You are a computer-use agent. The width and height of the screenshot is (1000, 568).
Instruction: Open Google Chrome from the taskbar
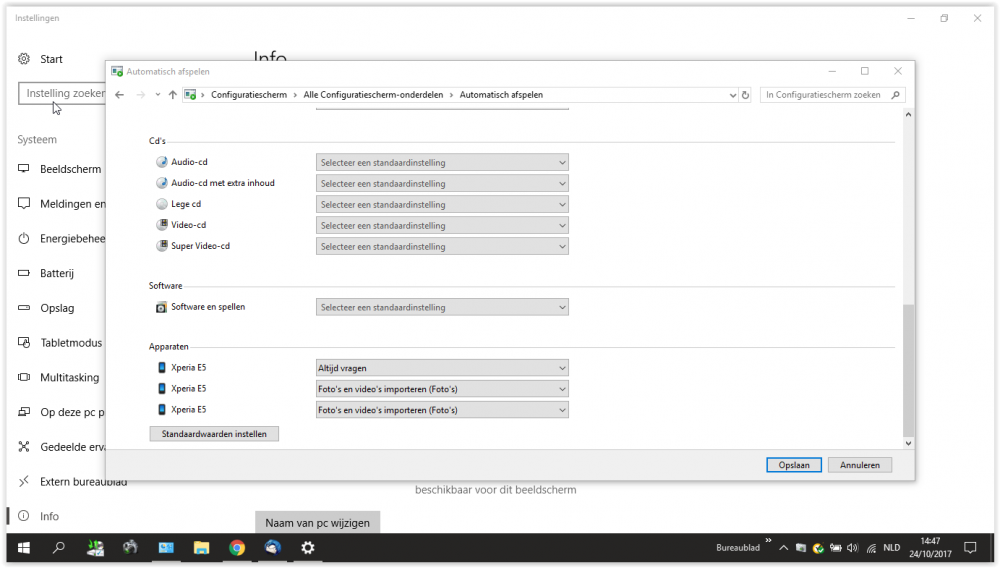(237, 548)
